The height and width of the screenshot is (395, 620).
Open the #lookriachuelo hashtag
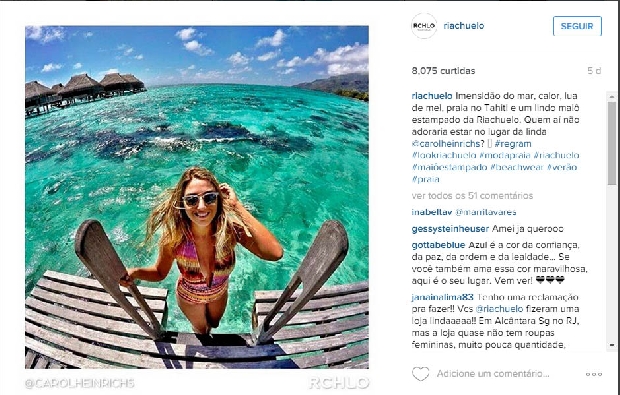click(444, 155)
